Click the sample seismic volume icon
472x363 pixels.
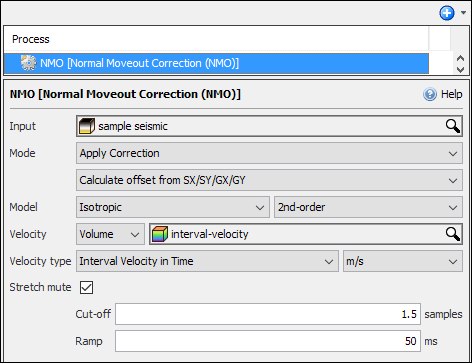(x=87, y=126)
